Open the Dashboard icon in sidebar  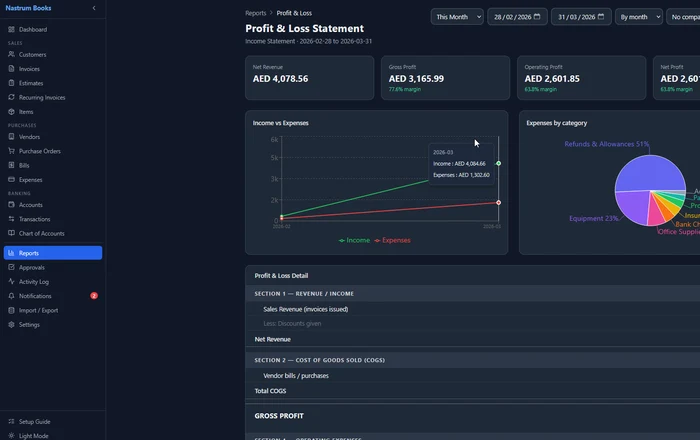11,29
